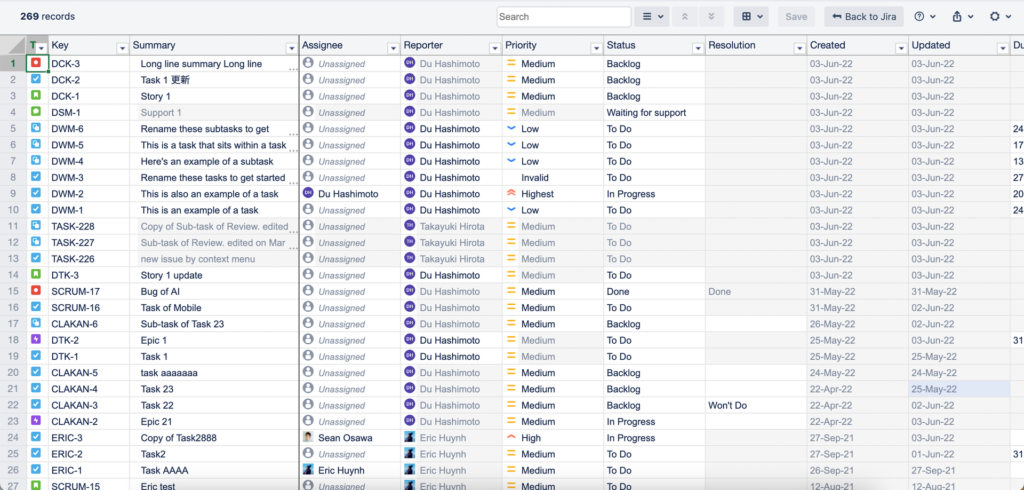Click the greyed-out Save button
Image resolution: width=1024 pixels, height=490 pixels.
coord(796,17)
